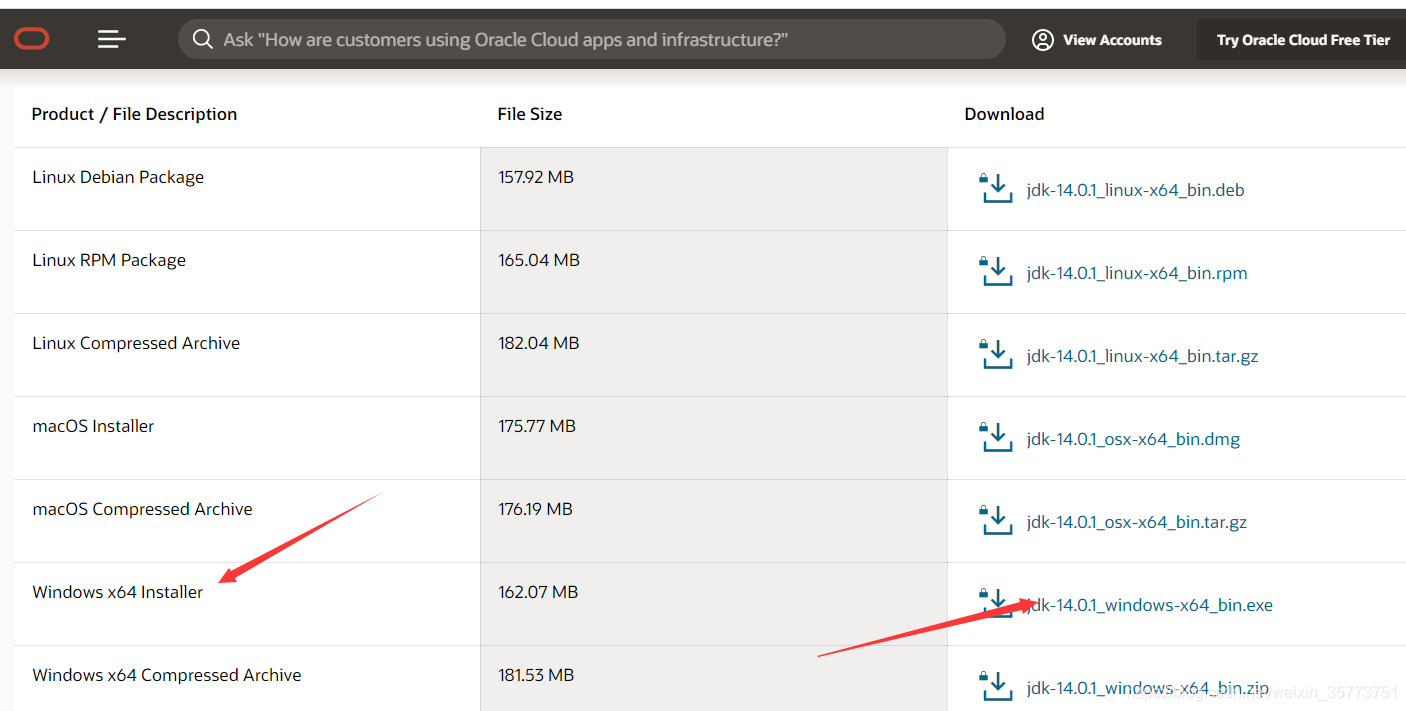Click the View Accounts user icon

pyautogui.click(x=1043, y=40)
